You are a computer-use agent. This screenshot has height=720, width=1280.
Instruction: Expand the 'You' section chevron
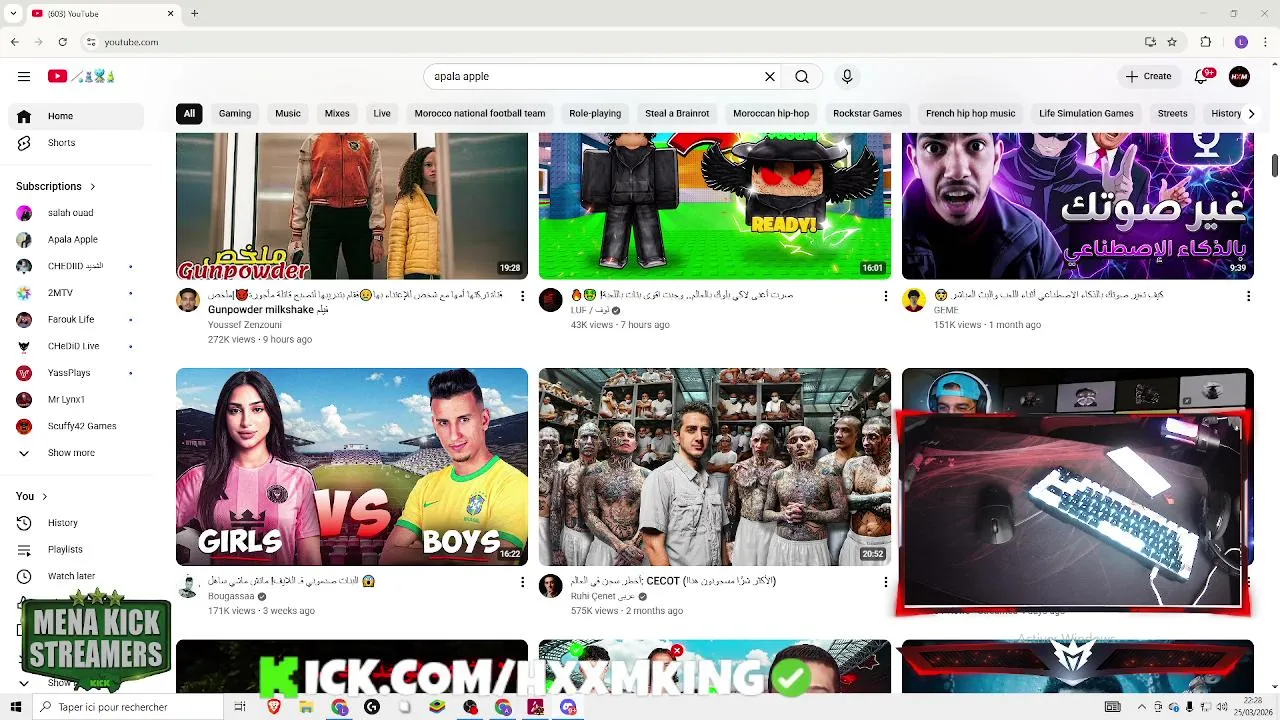pos(44,496)
